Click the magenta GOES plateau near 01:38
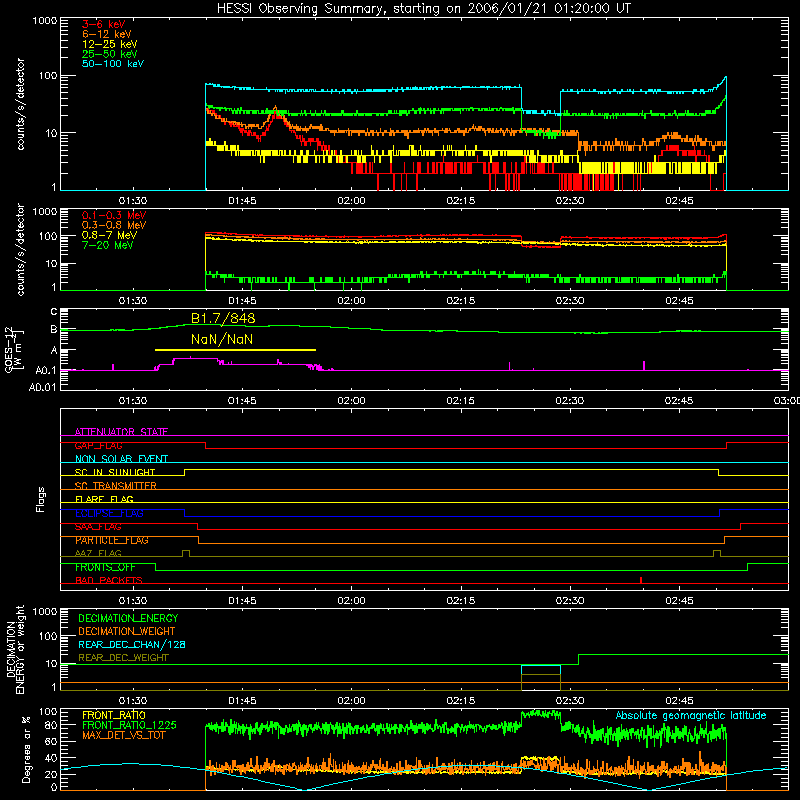Image resolution: width=800 pixels, height=800 pixels. [x=196, y=359]
